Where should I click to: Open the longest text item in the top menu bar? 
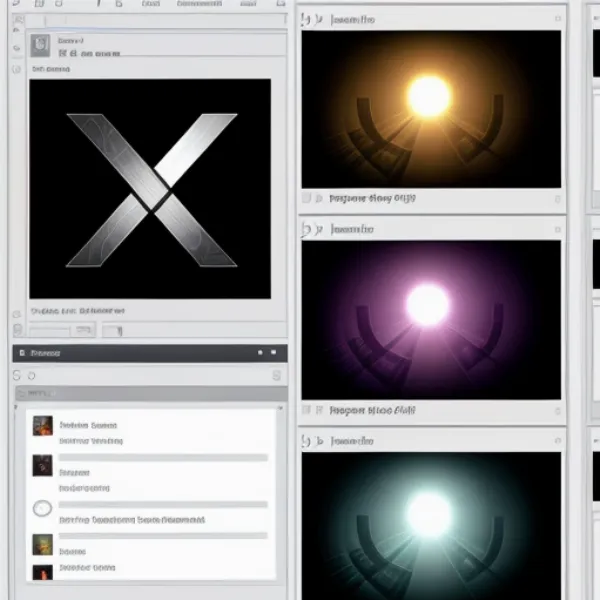(x=199, y=5)
